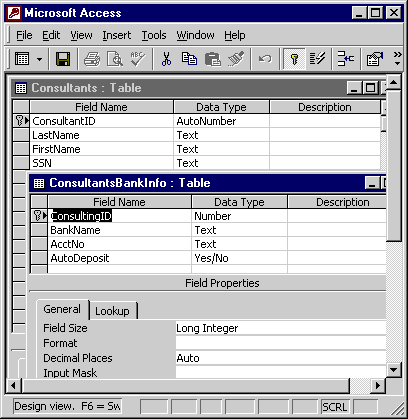Open the Tools menu
Screen dimensions: 408x419
pos(154,35)
